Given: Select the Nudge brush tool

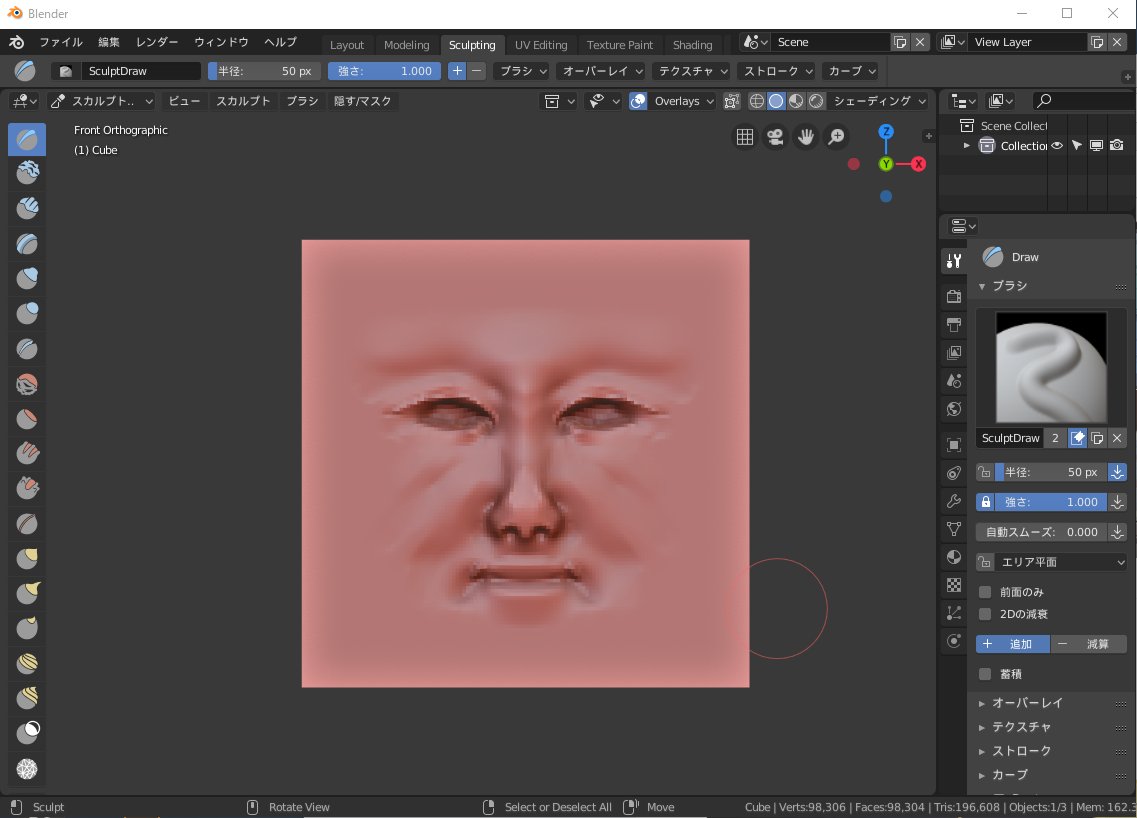Looking at the screenshot, I should 27,663.
